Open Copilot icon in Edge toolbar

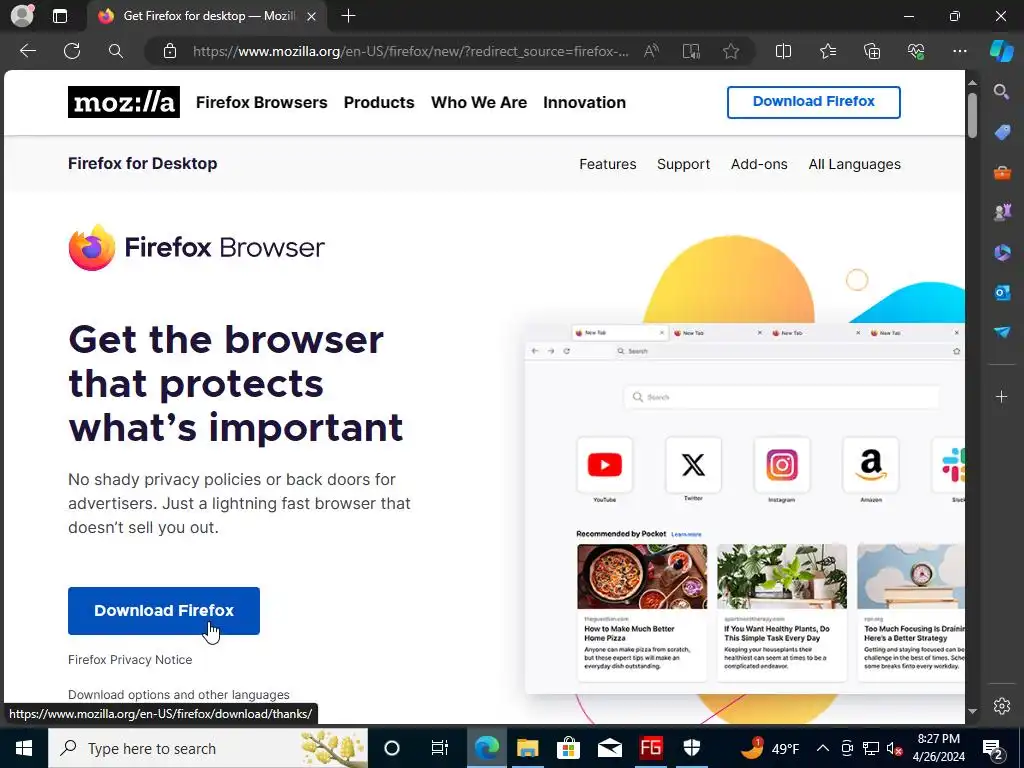pos(1002,51)
